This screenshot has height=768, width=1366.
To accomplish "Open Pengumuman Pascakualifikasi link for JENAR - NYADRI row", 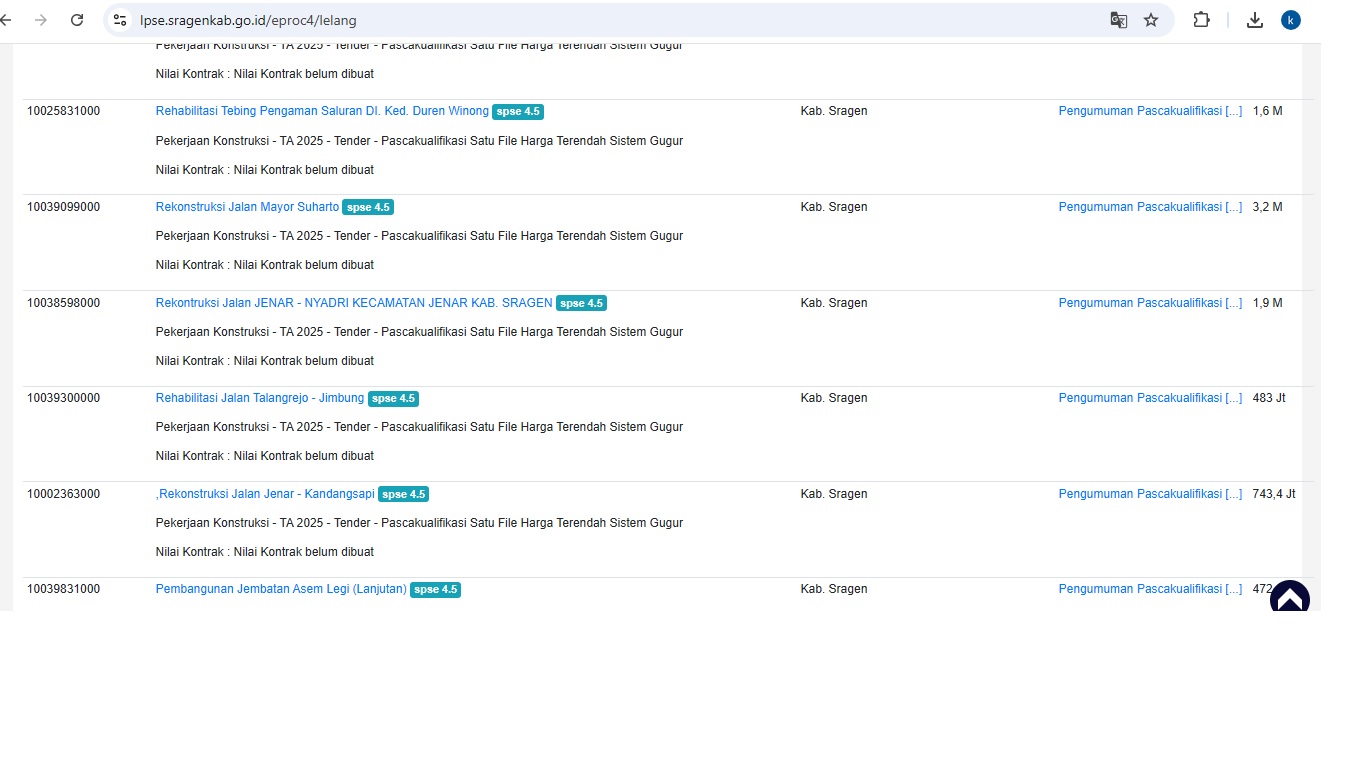I will (1150, 303).
